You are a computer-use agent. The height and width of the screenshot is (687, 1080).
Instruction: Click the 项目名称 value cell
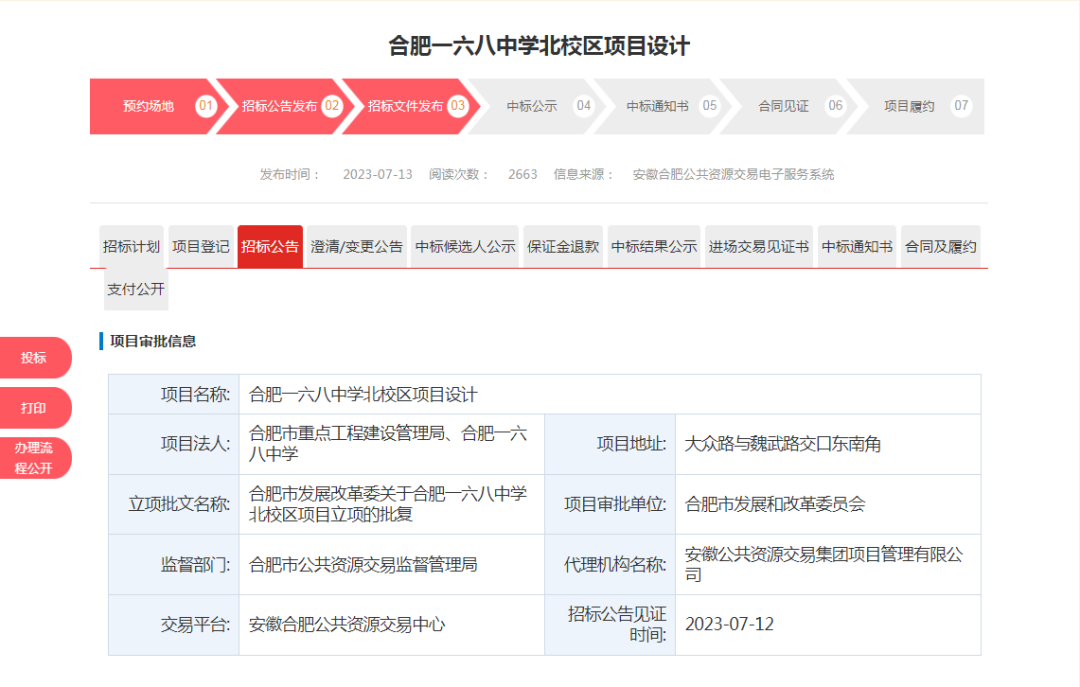tap(610, 395)
